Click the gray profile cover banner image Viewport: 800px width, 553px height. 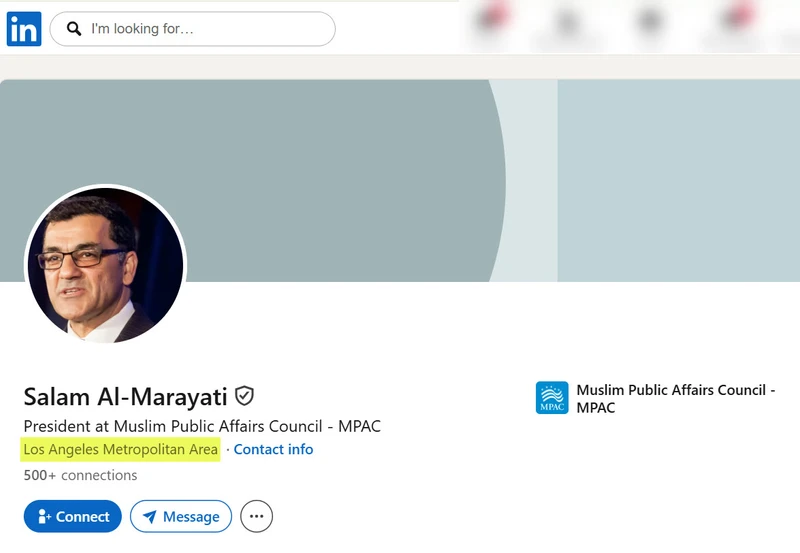pyautogui.click(x=400, y=181)
